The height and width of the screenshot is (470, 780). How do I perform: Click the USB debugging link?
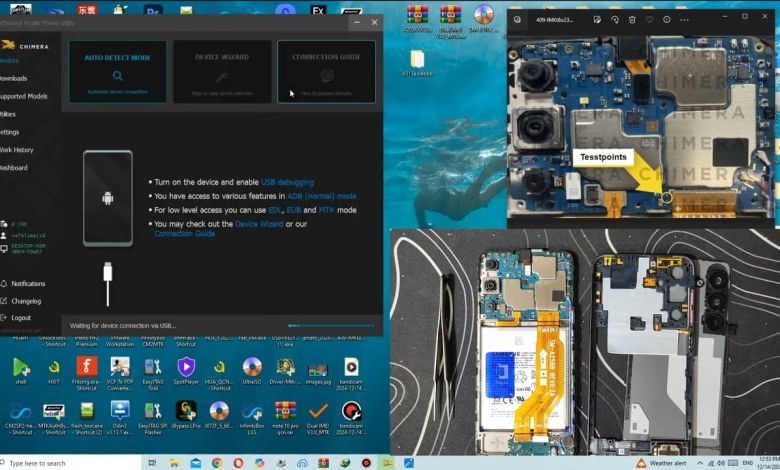point(287,182)
